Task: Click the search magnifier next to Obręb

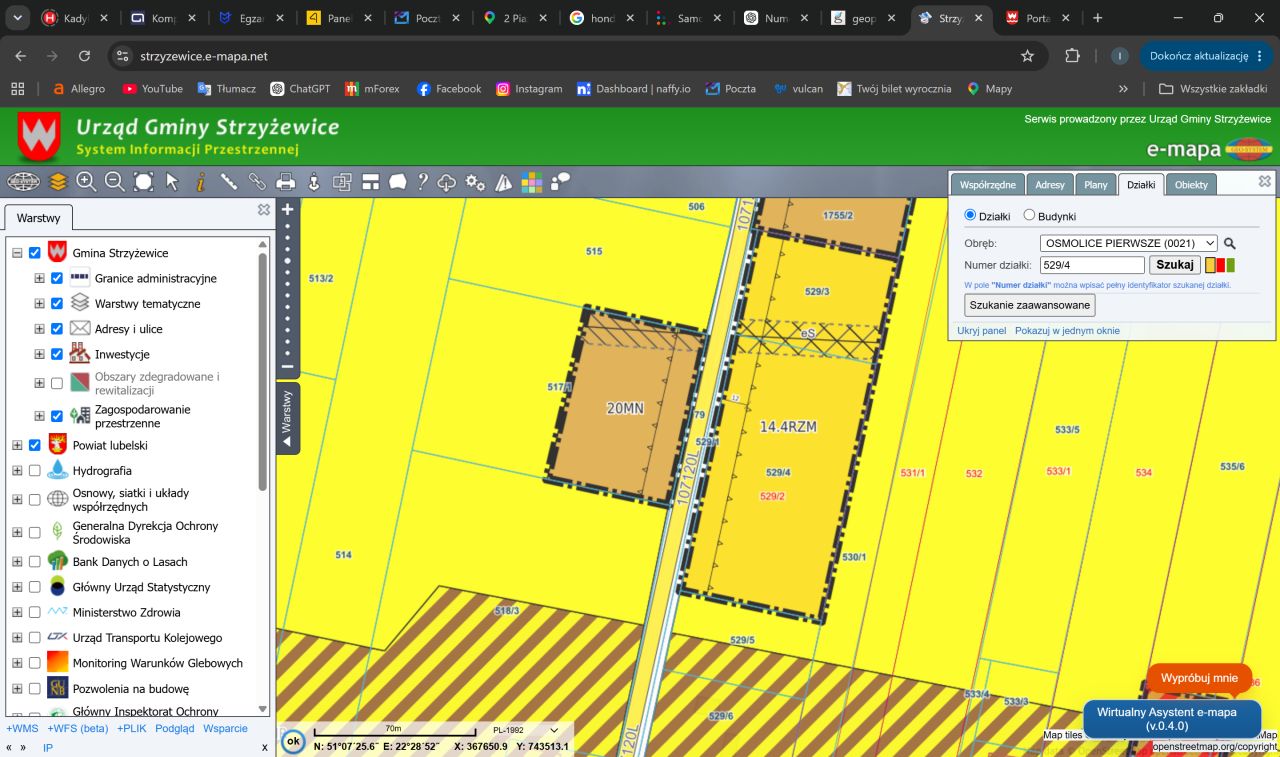Action: (x=1230, y=243)
